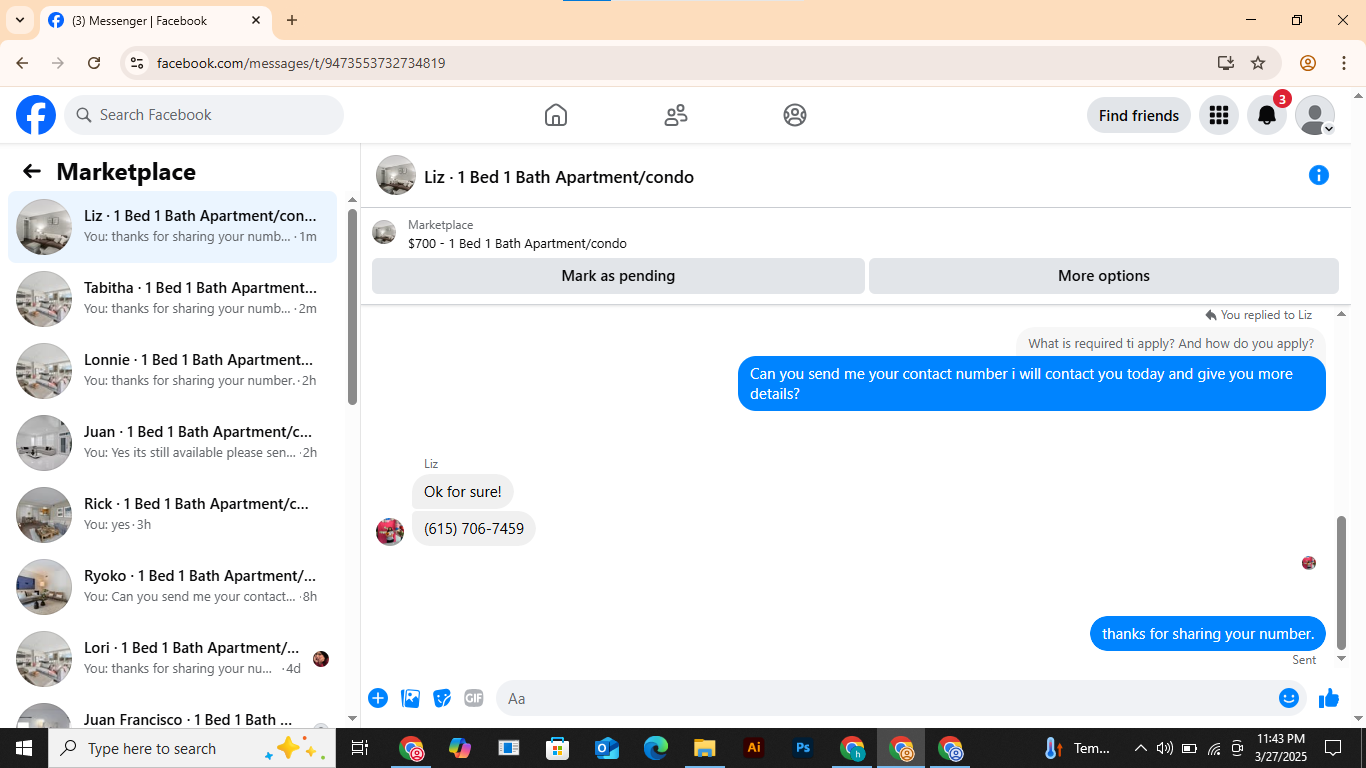
Task: Open Microsoft Edge from the taskbar
Action: (656, 748)
